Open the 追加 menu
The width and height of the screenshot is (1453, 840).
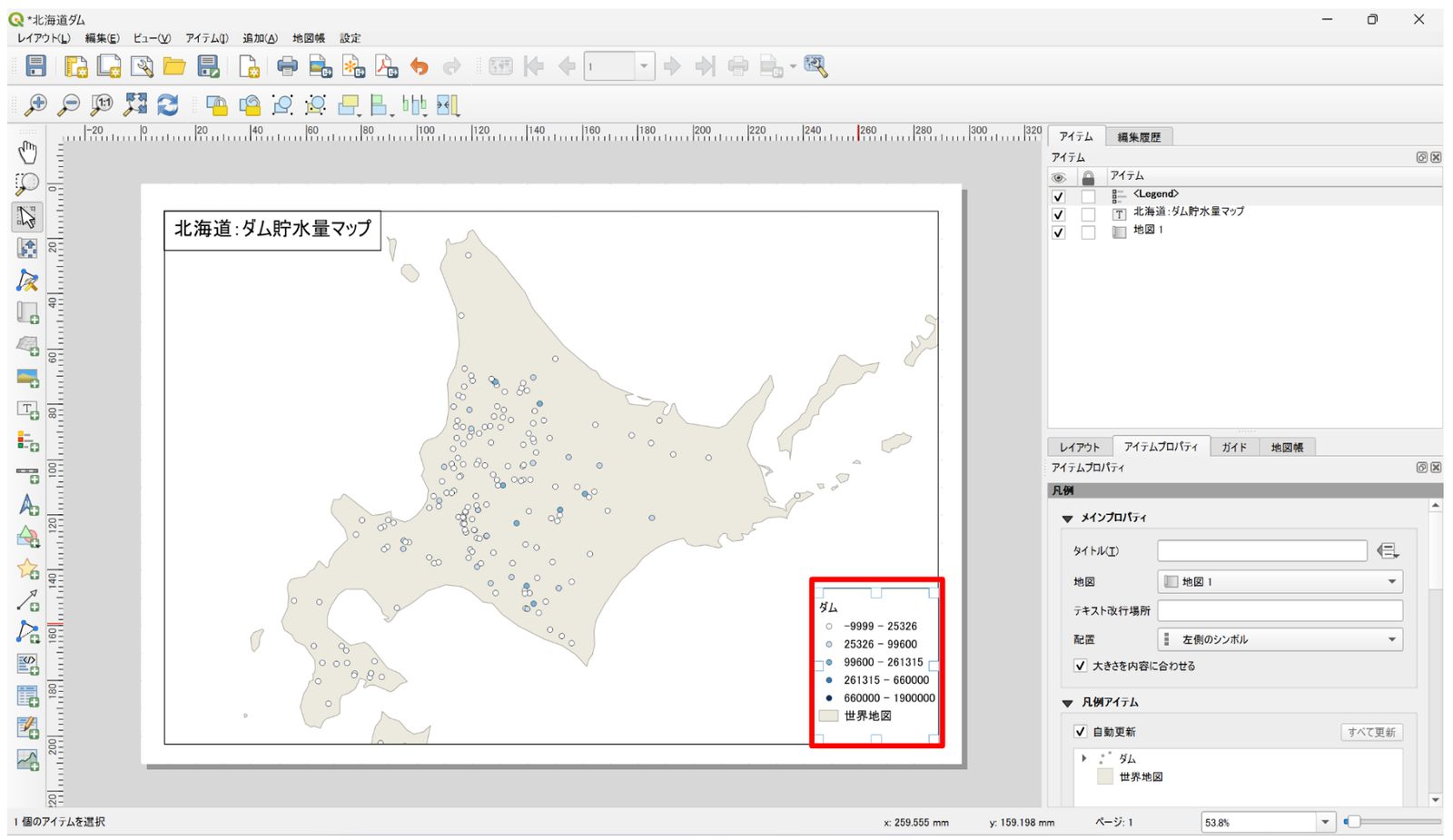coord(260,38)
